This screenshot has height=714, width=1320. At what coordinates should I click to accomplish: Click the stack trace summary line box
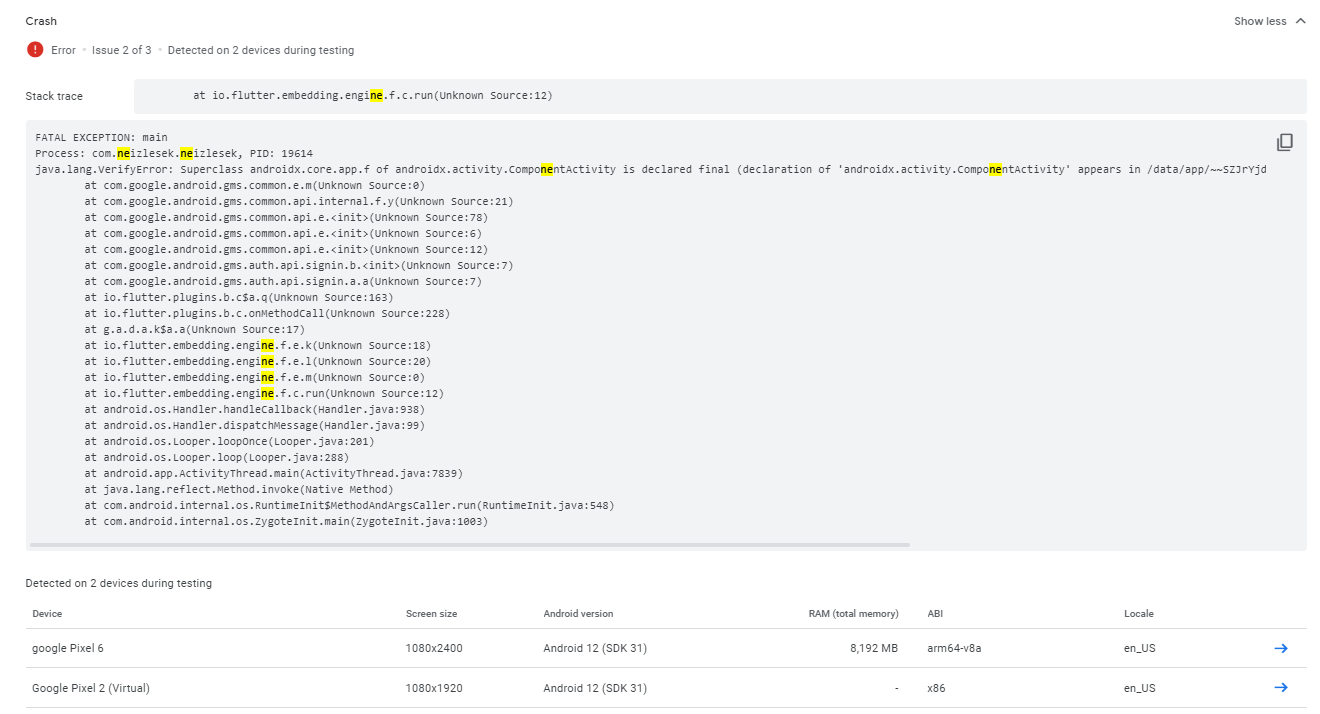pos(720,96)
